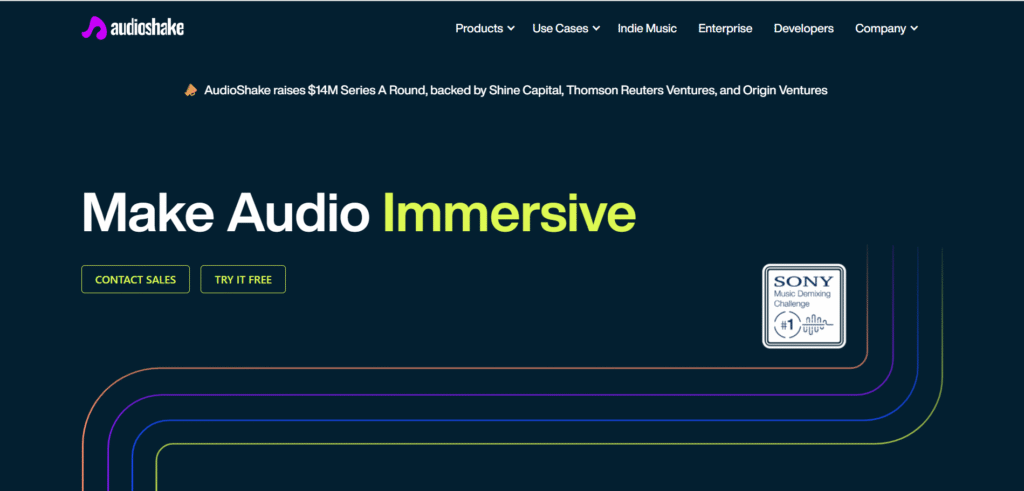The width and height of the screenshot is (1024, 491).
Task: Open the Use Cases menu
Action: (x=559, y=28)
